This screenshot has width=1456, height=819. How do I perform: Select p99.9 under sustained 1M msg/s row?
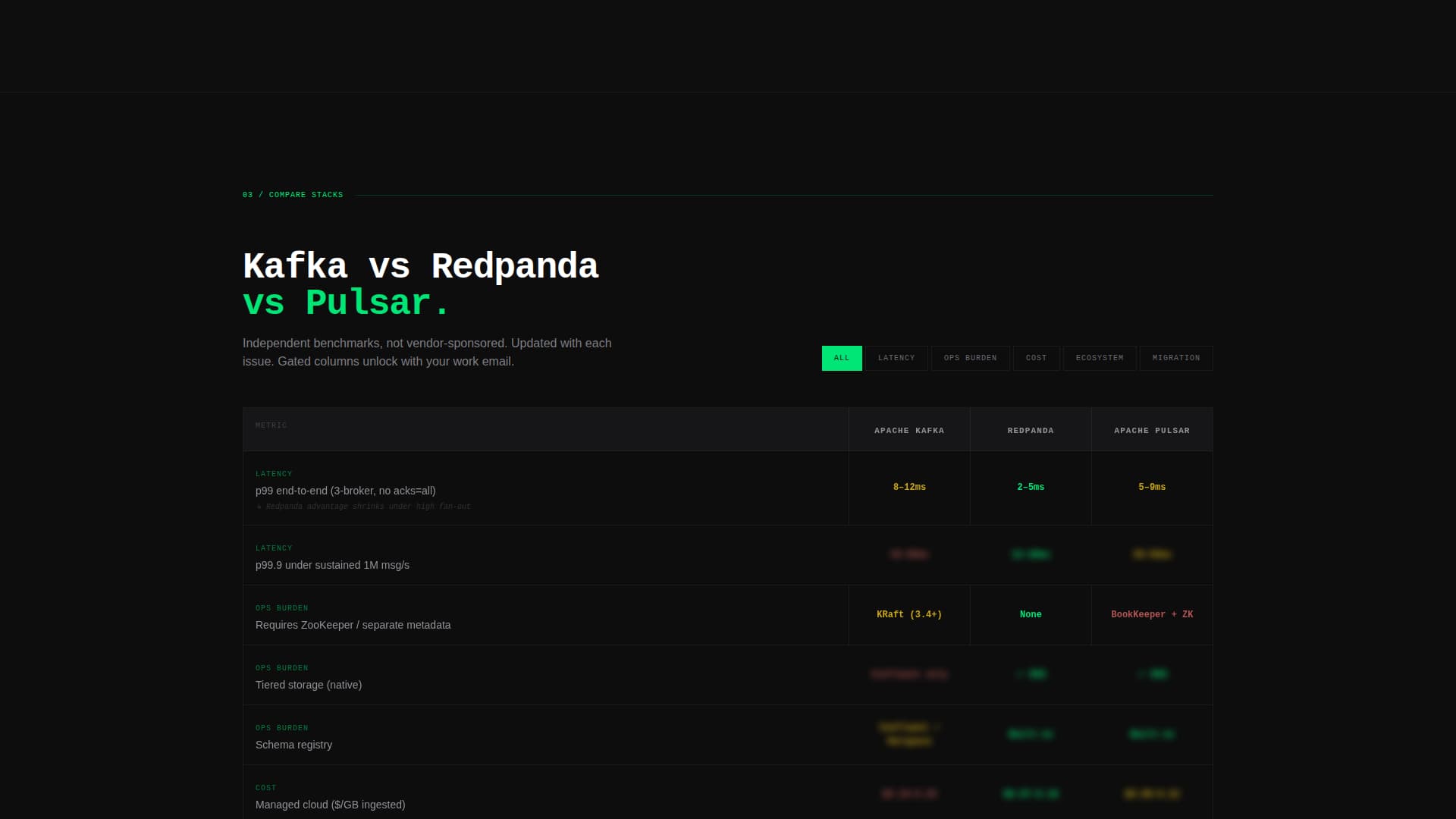(x=727, y=555)
